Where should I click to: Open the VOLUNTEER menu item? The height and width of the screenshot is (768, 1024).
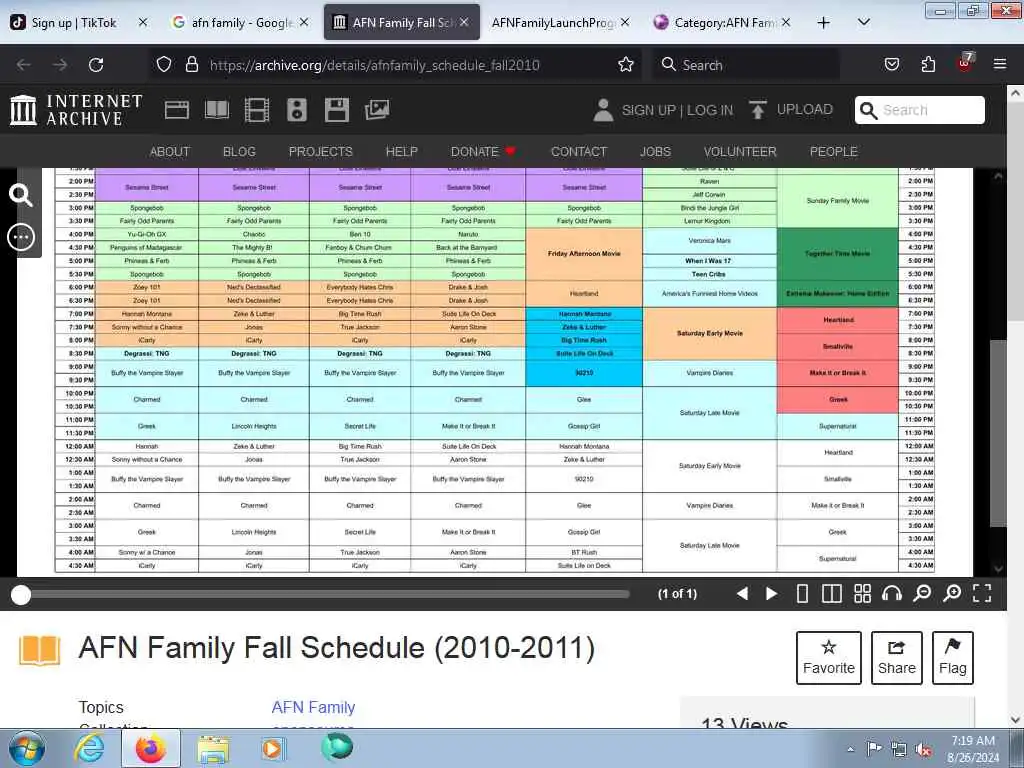tap(740, 152)
